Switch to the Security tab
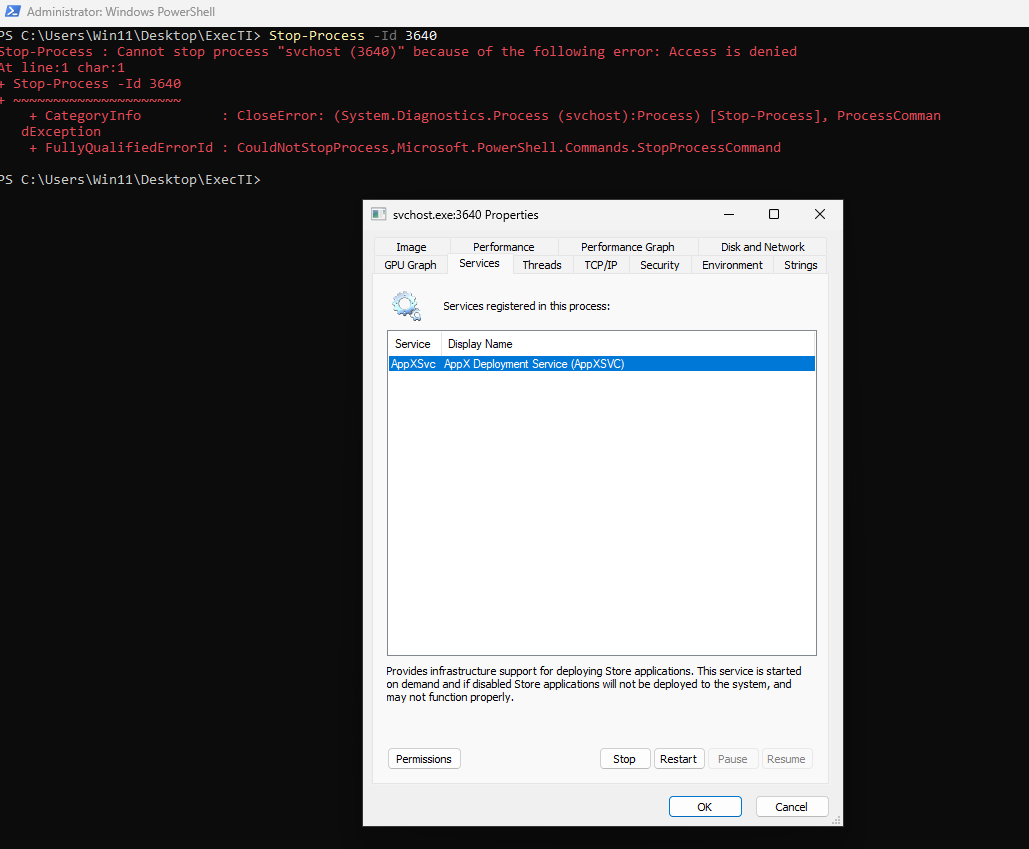 click(x=659, y=265)
